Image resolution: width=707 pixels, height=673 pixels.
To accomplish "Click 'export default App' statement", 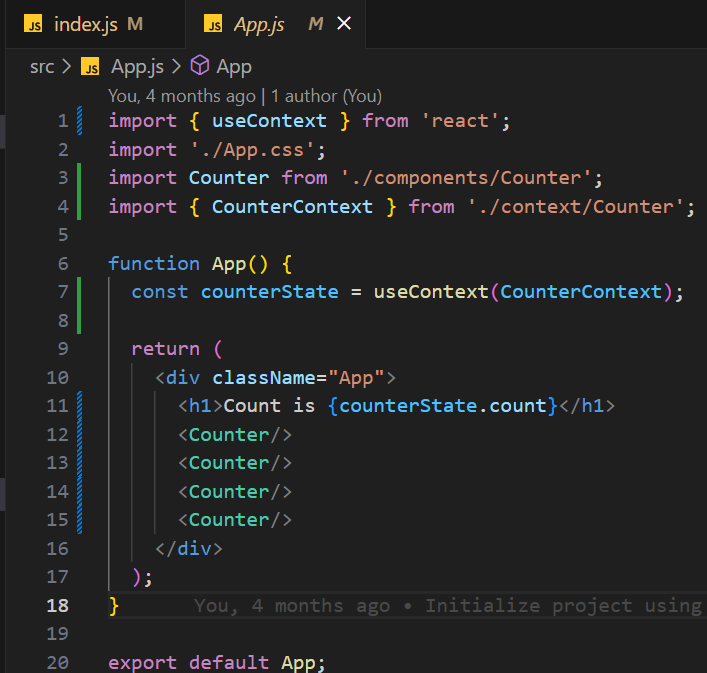I will (x=217, y=663).
